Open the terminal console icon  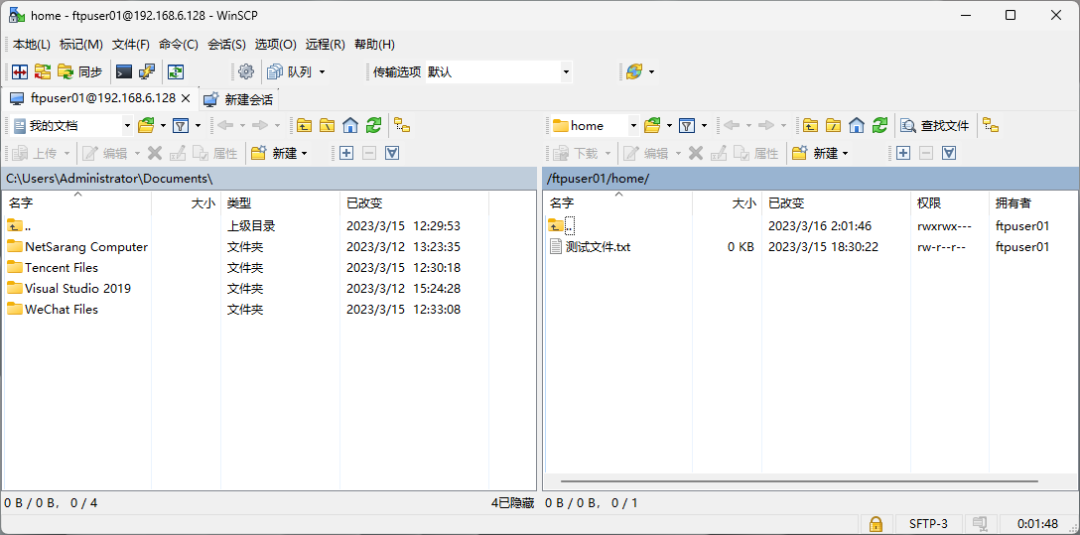(x=124, y=72)
